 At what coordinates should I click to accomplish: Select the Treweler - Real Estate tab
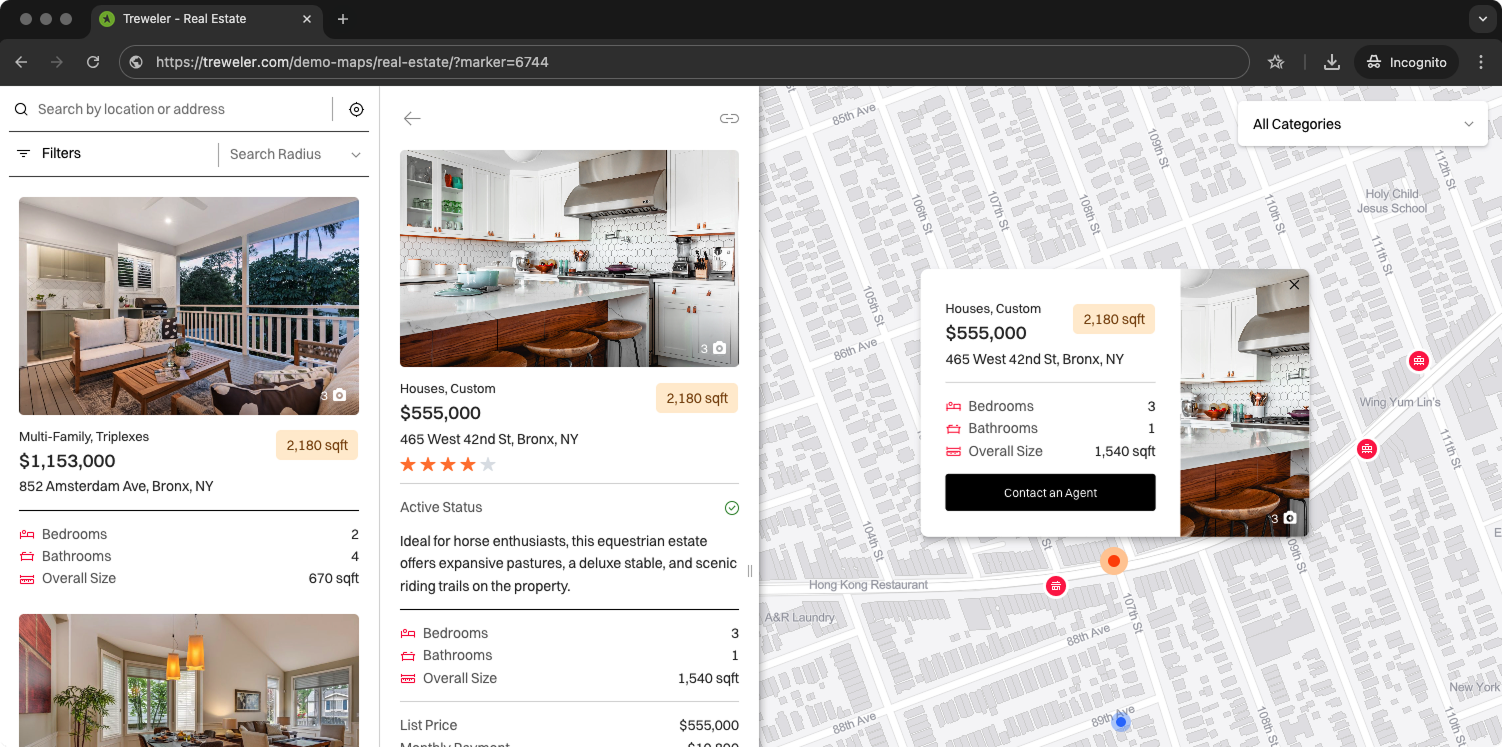click(206, 19)
